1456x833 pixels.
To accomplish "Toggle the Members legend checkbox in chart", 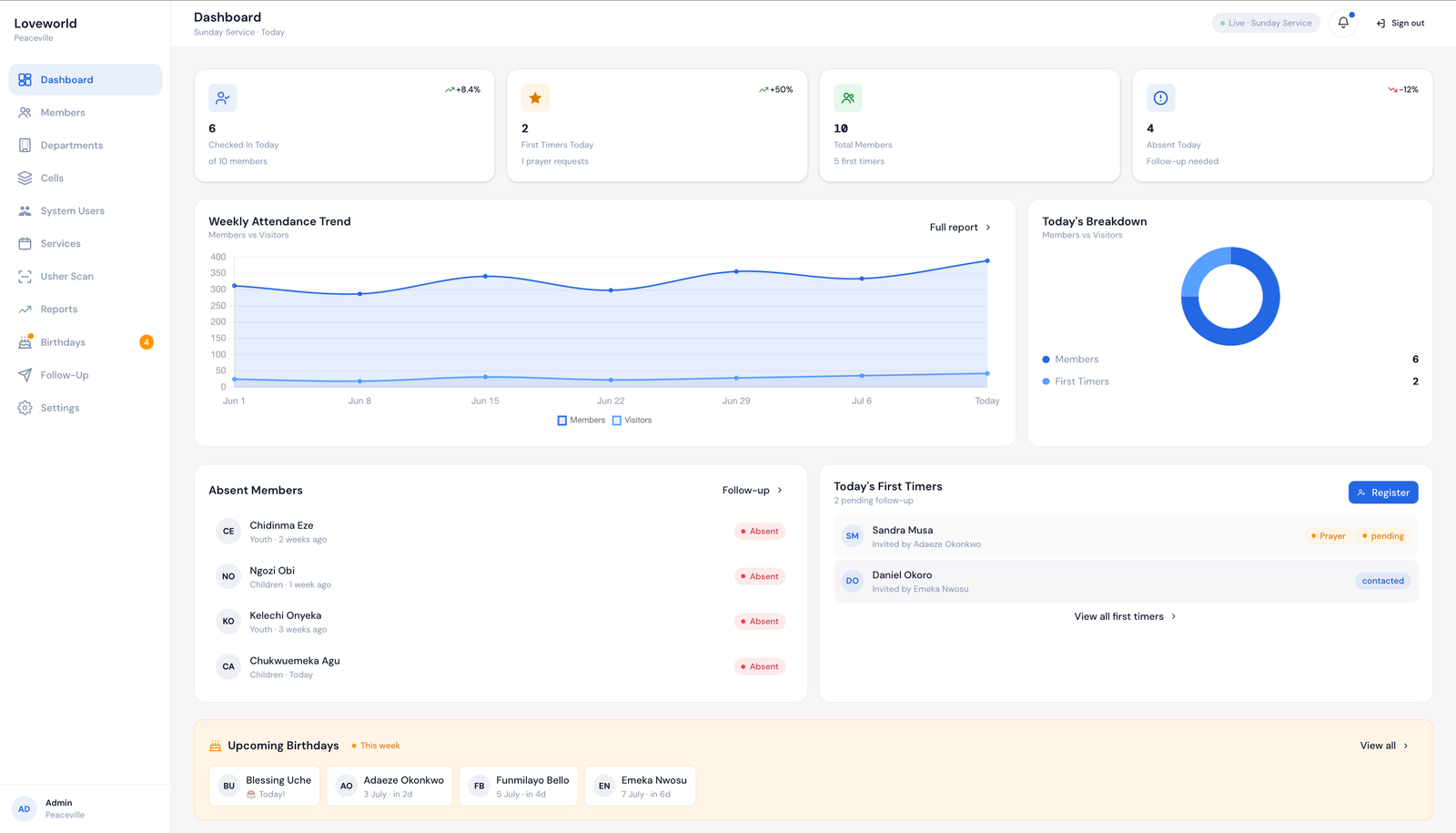I will point(562,421).
